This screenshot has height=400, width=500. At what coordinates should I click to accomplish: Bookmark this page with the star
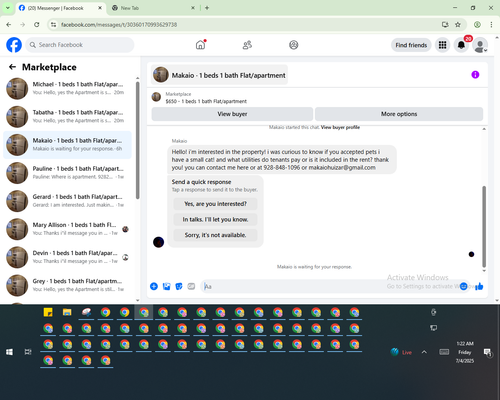pyautogui.click(x=458, y=24)
